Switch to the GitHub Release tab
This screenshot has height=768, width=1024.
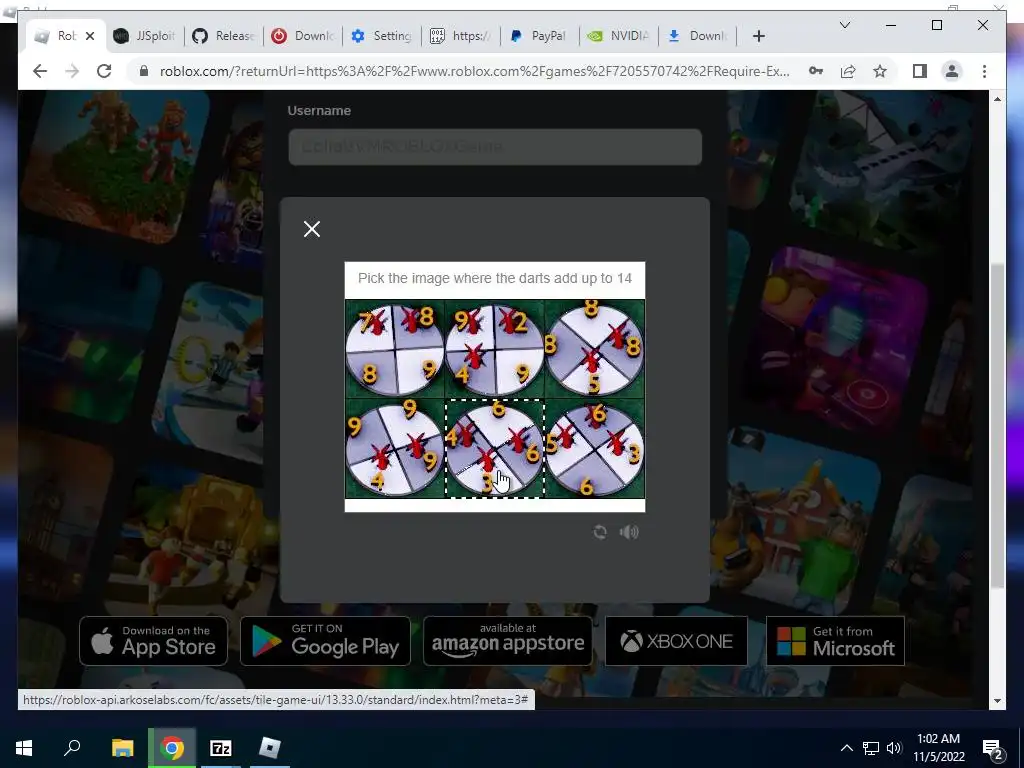(x=224, y=36)
